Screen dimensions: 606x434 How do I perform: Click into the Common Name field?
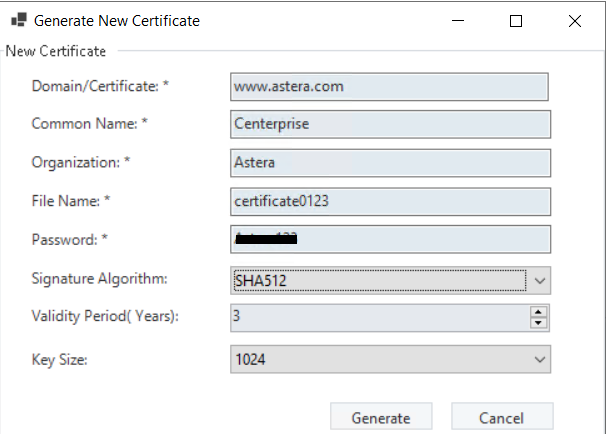point(389,124)
